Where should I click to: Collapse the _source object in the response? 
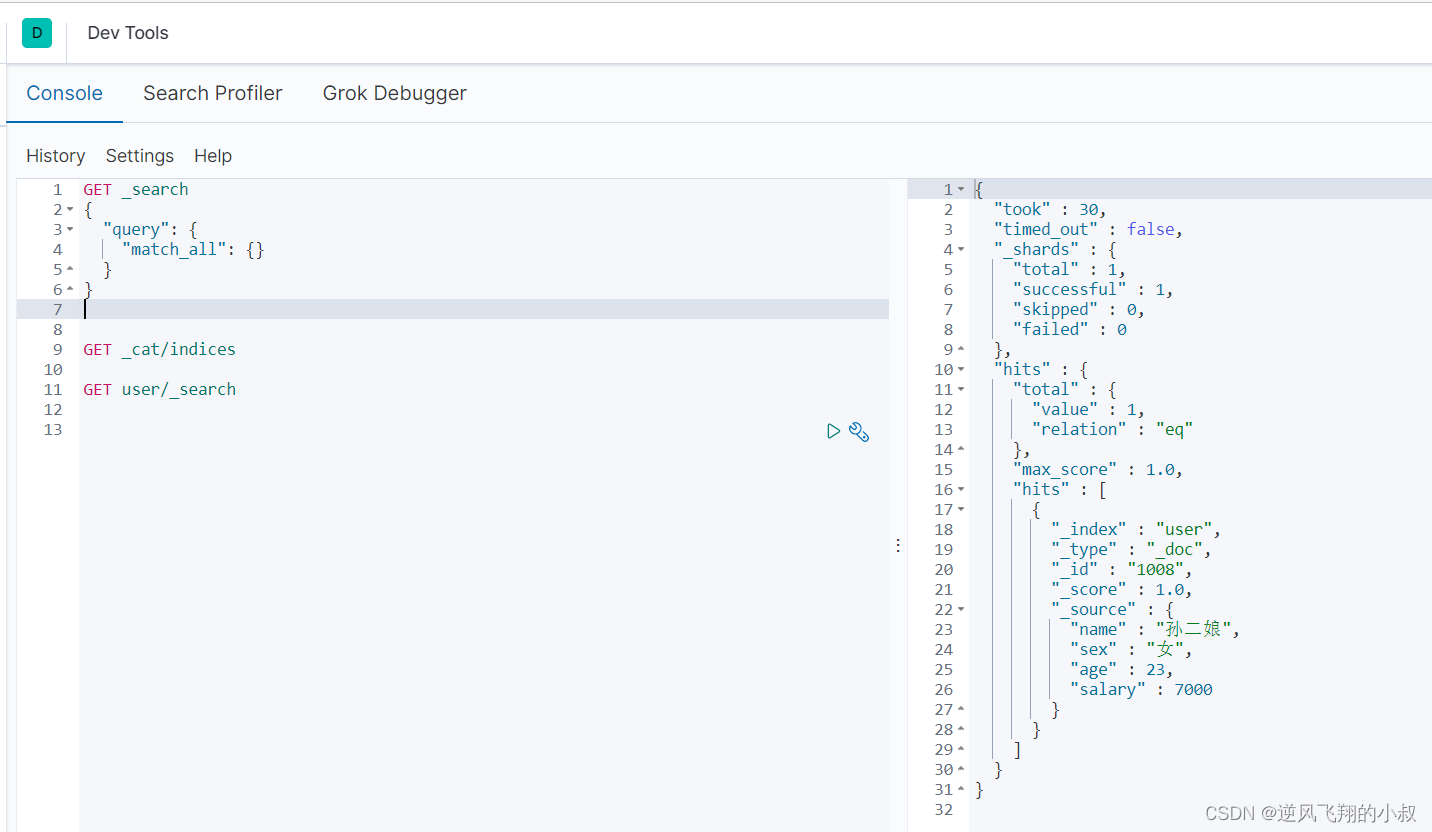point(961,610)
